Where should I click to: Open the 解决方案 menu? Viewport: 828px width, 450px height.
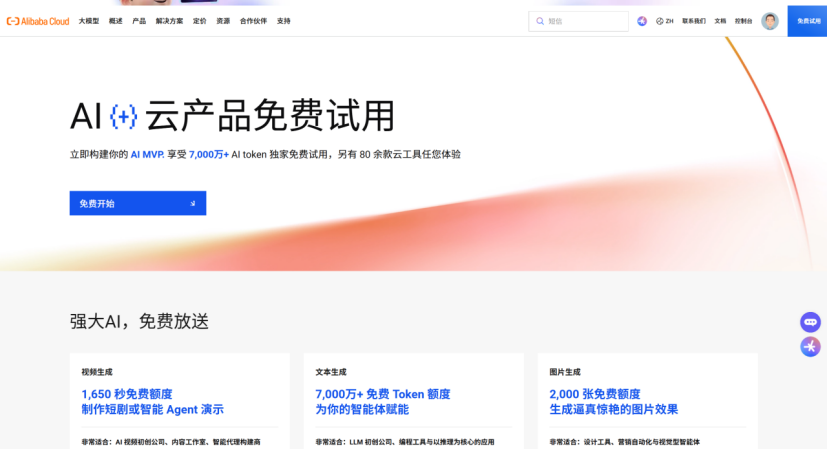click(169, 21)
